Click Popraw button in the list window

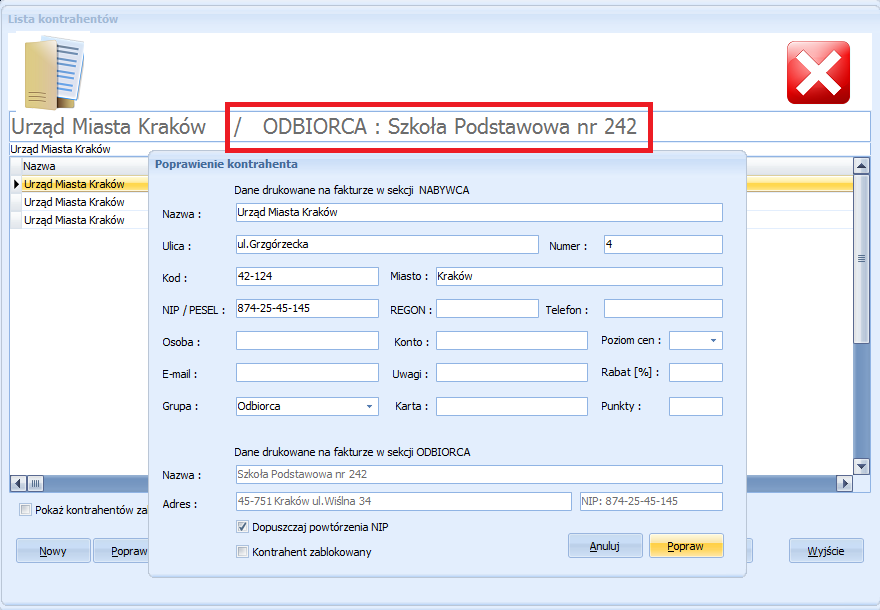pyautogui.click(x=121, y=551)
